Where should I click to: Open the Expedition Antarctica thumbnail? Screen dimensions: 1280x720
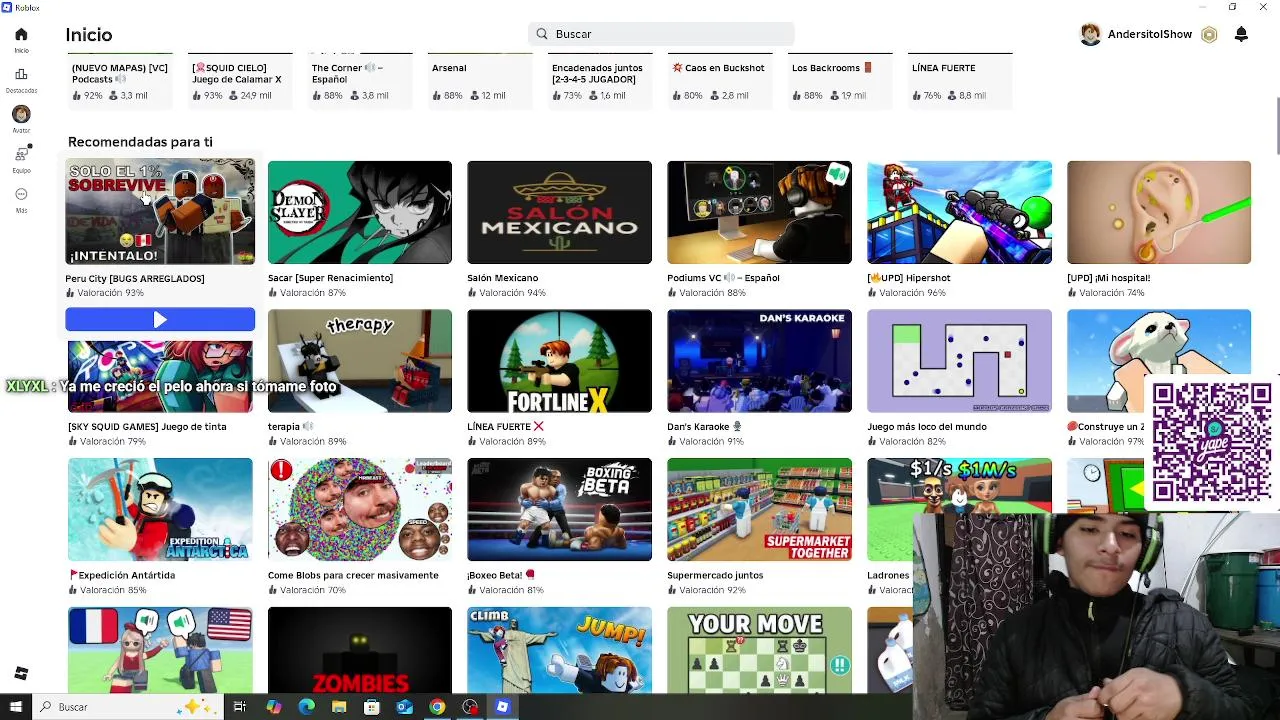[160, 510]
